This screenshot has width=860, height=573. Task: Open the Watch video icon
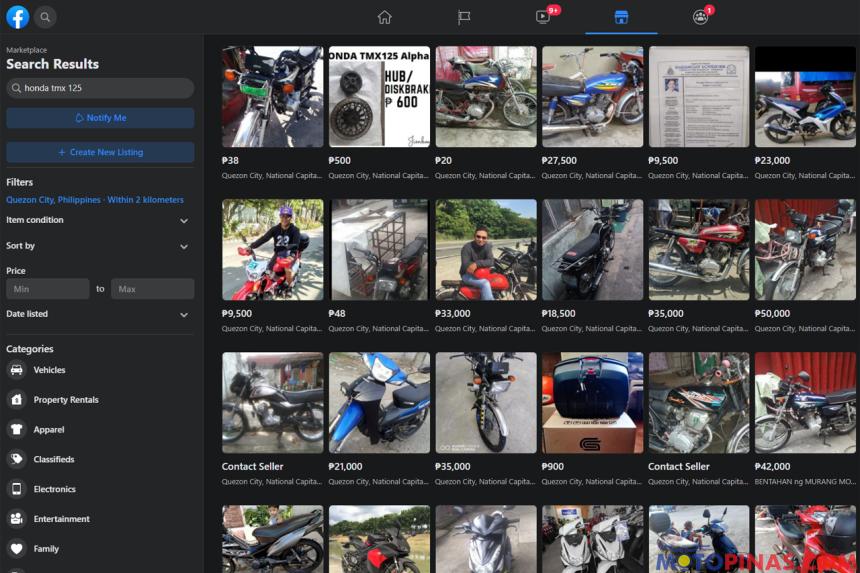(542, 17)
